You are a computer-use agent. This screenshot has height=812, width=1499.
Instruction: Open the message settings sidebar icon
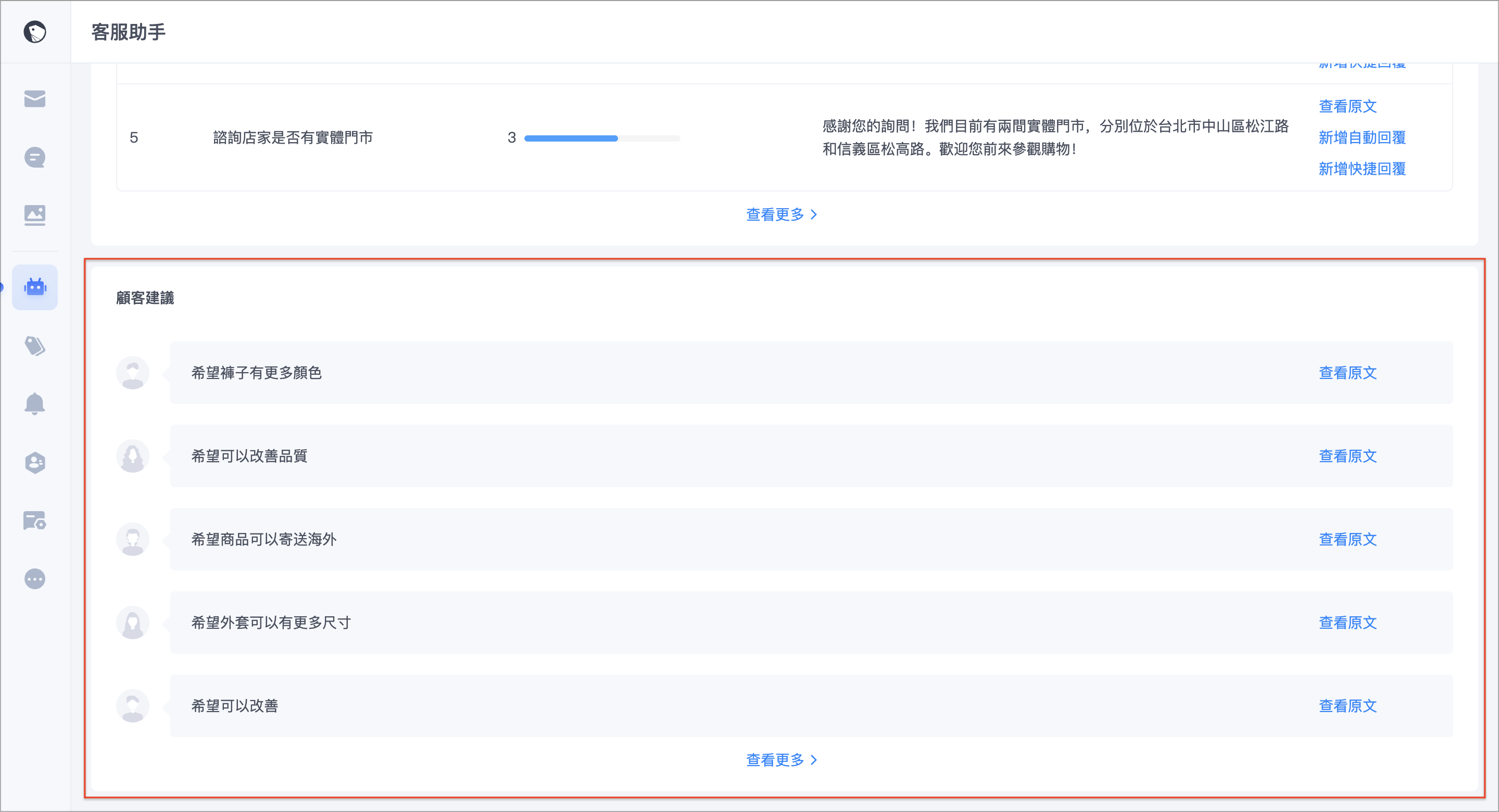point(35,521)
